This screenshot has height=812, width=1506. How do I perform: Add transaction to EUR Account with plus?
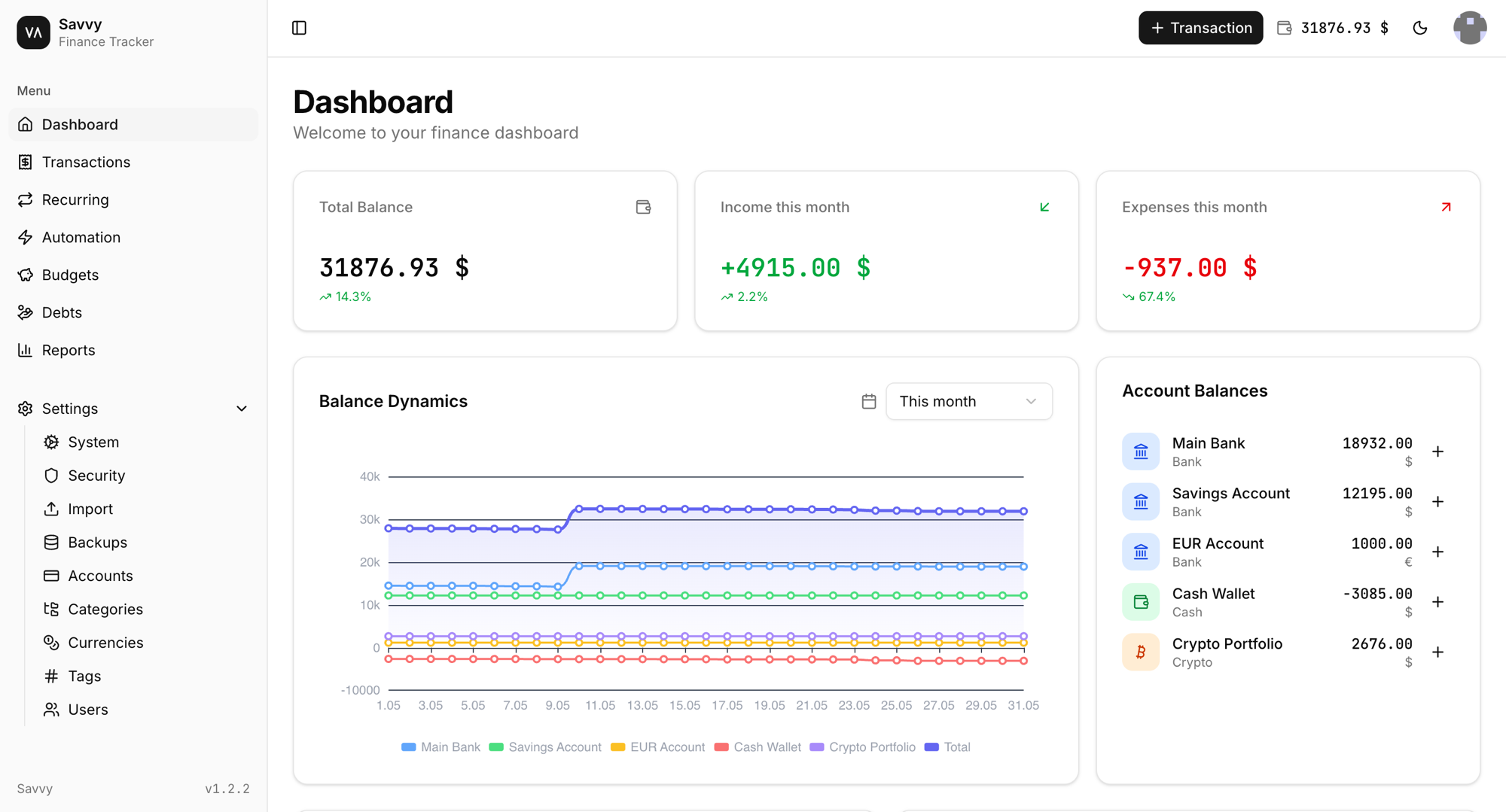1438,552
